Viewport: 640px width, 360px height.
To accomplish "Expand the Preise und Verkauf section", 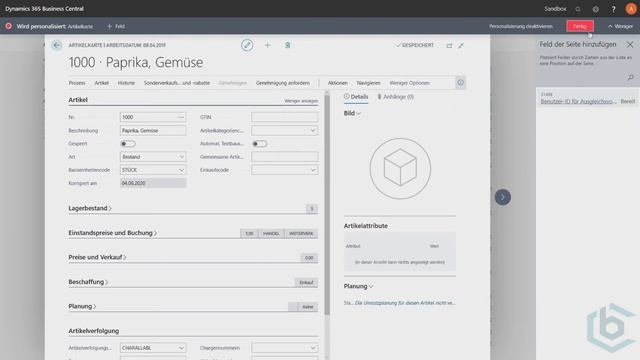I will point(97,257).
